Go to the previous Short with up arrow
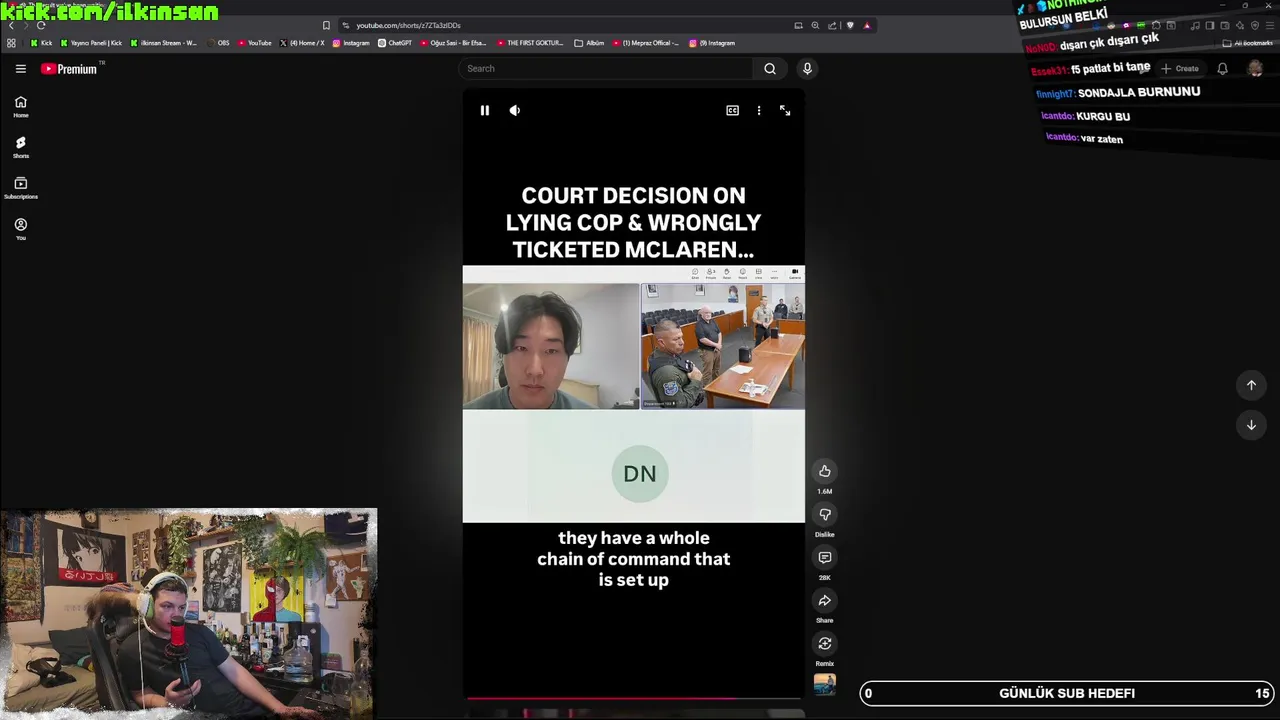This screenshot has height=720, width=1280. 1251,385
